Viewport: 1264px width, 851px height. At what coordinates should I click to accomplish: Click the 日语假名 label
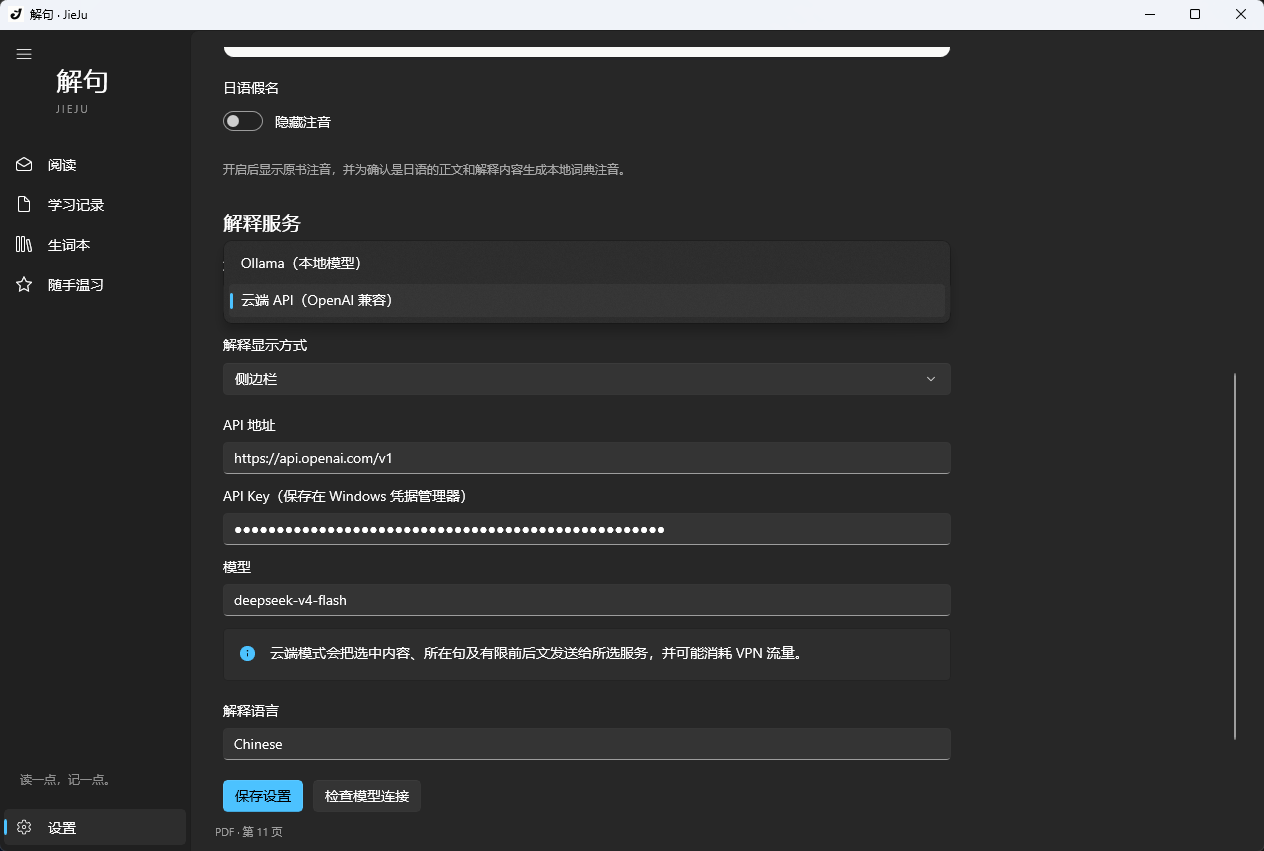click(x=251, y=88)
